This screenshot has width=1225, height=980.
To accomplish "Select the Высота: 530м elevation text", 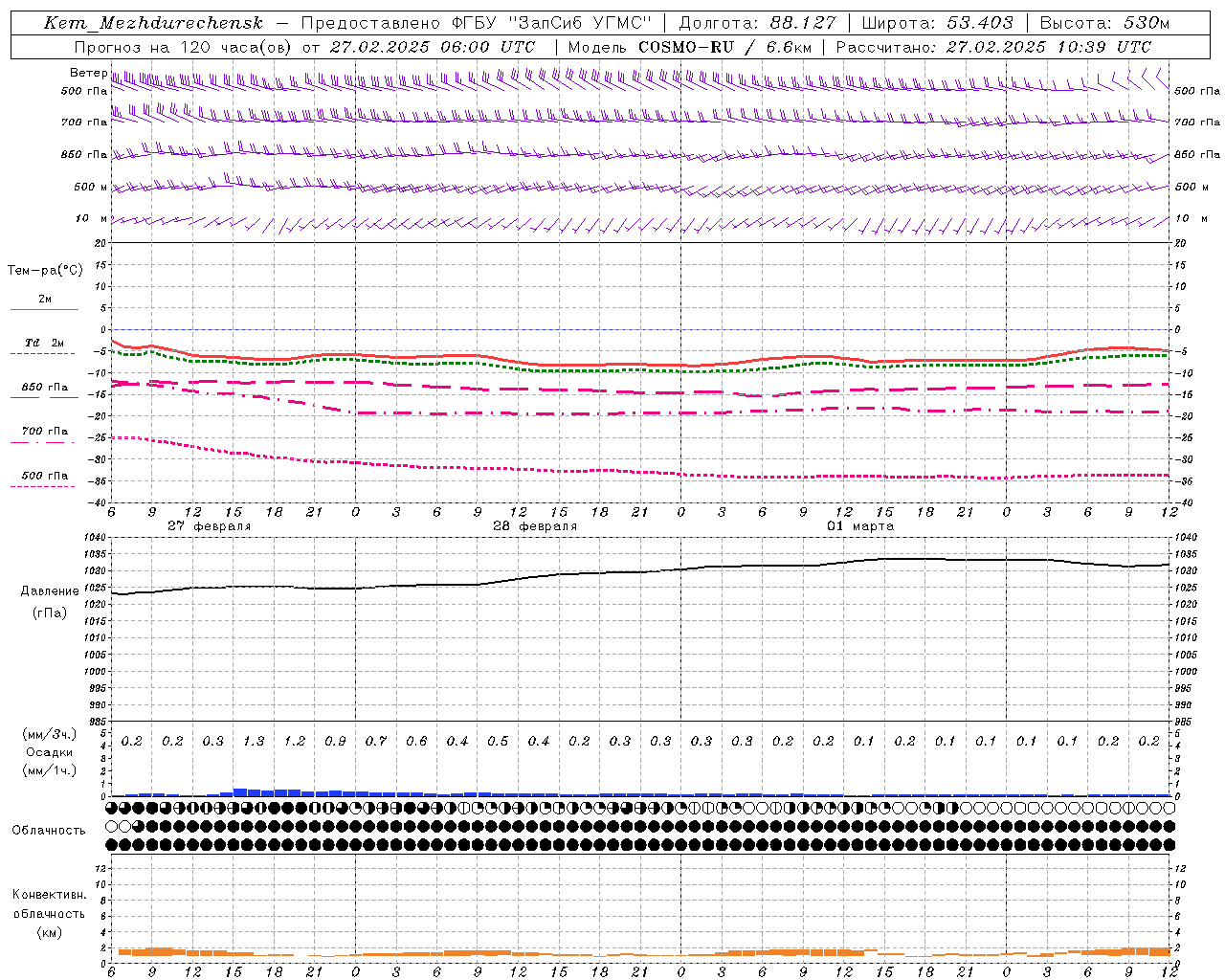I will (1104, 23).
